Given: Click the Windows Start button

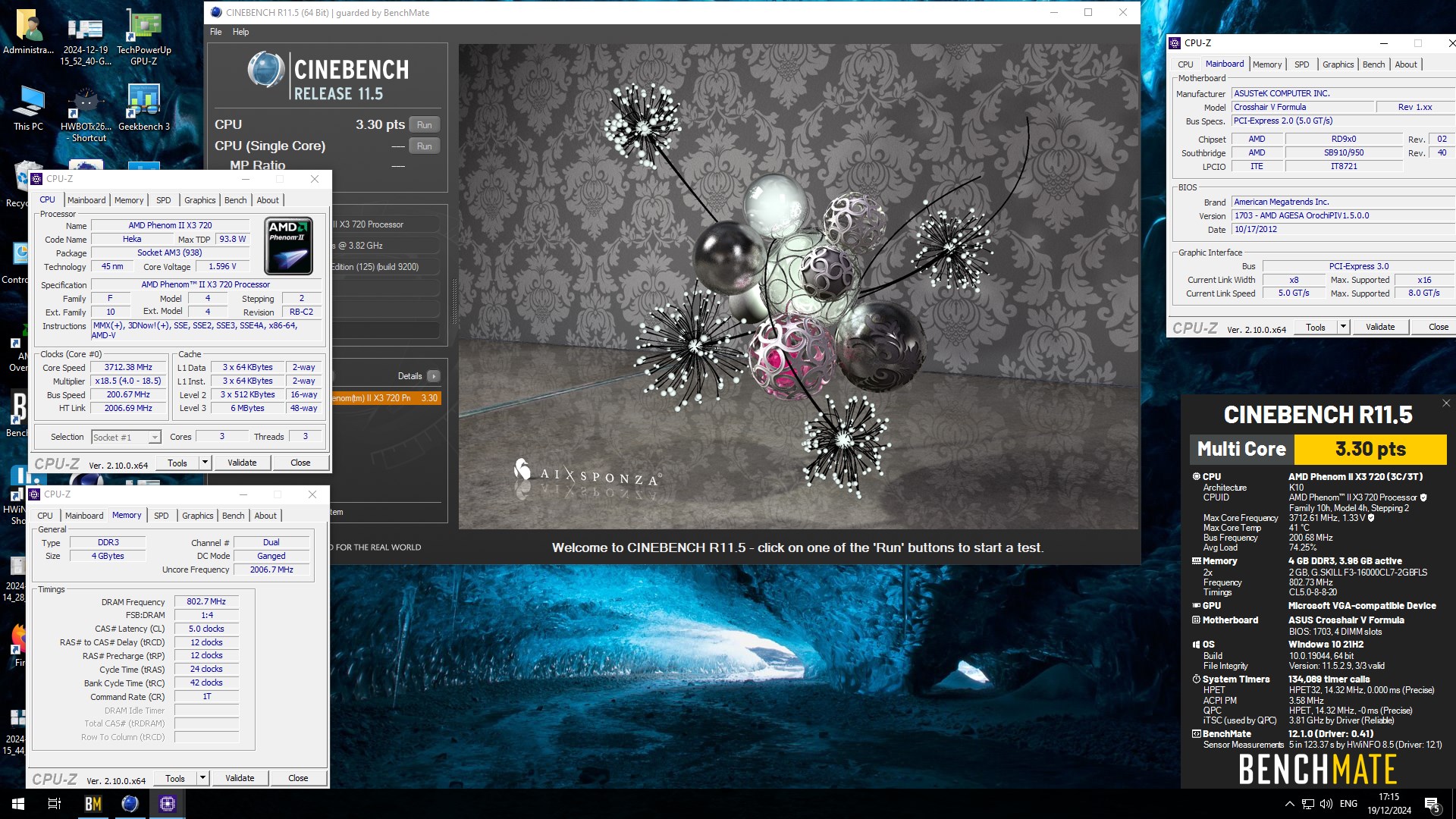Looking at the screenshot, I should (x=18, y=804).
